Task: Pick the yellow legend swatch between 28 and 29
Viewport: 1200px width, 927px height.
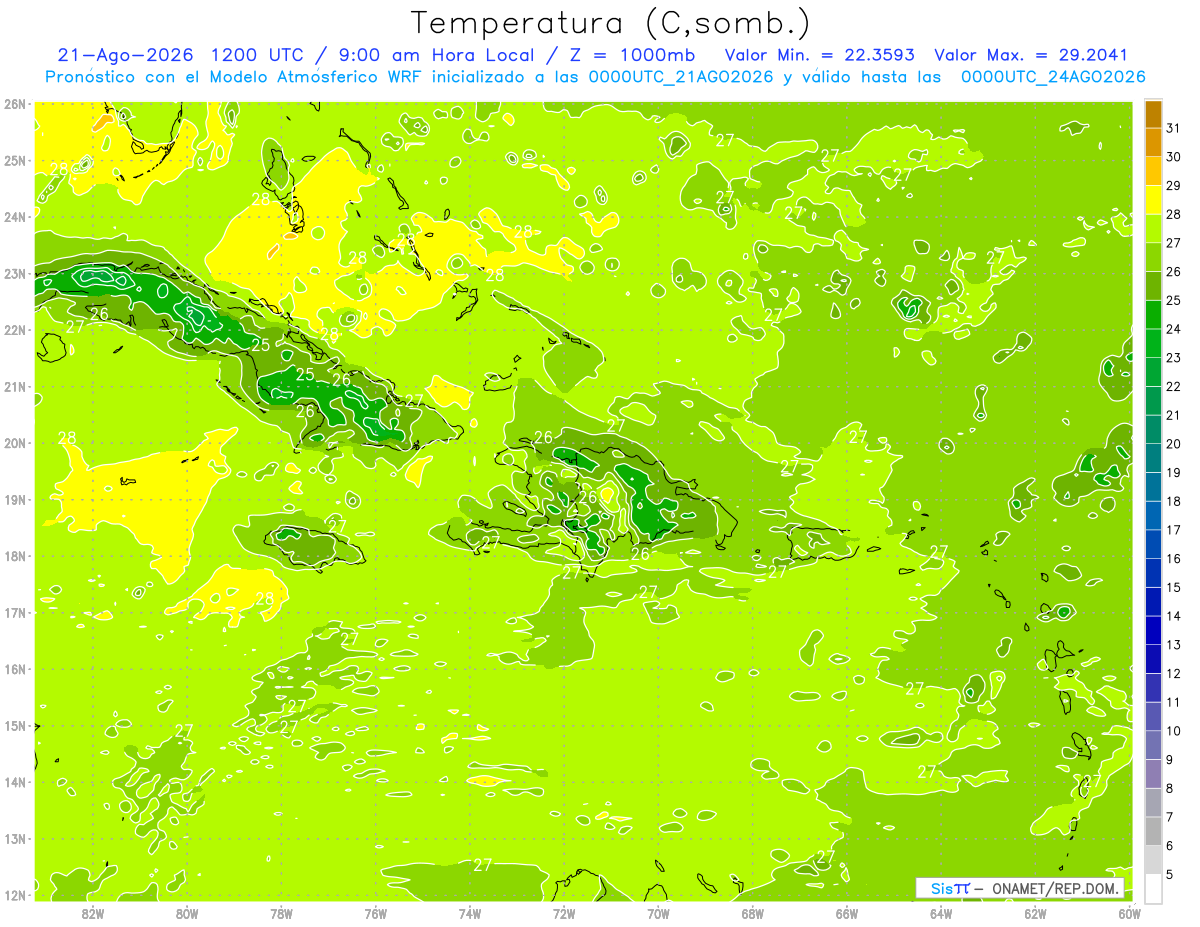Action: click(1153, 200)
